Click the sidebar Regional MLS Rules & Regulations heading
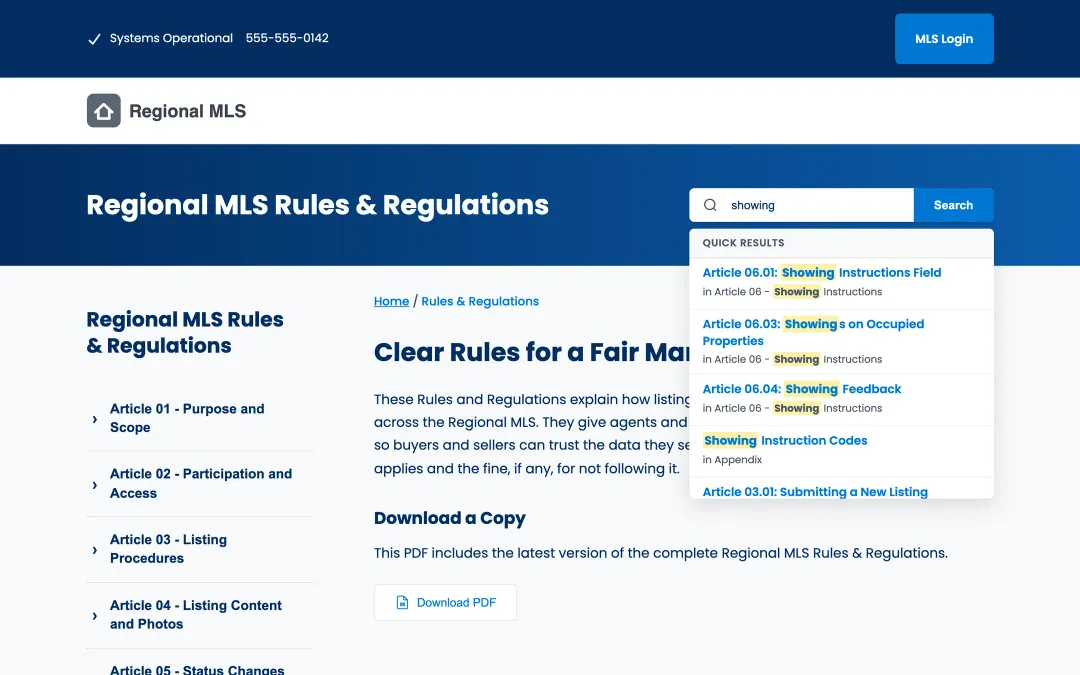This screenshot has height=675, width=1080. tap(185, 333)
